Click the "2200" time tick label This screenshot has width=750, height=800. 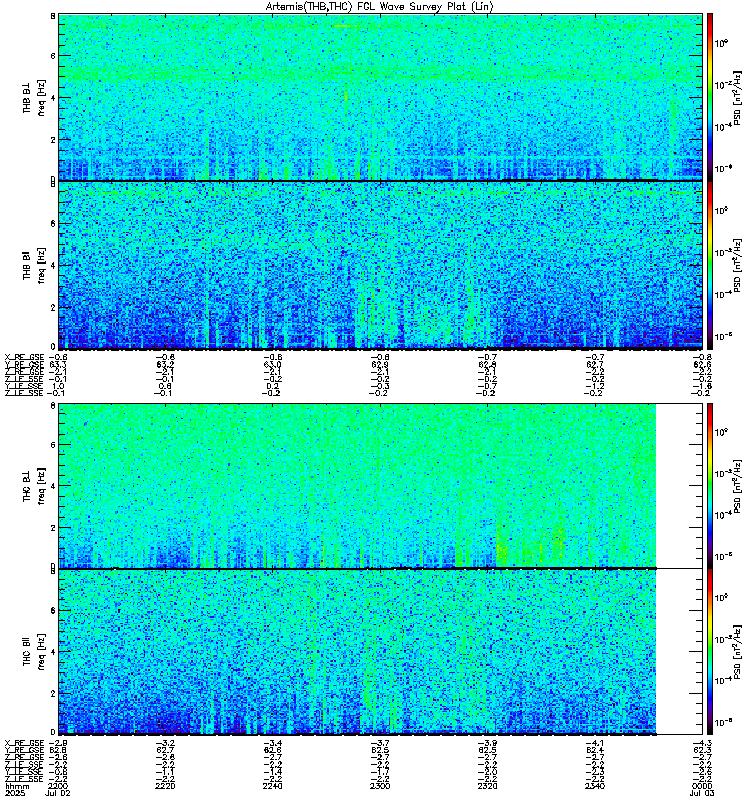58,786
